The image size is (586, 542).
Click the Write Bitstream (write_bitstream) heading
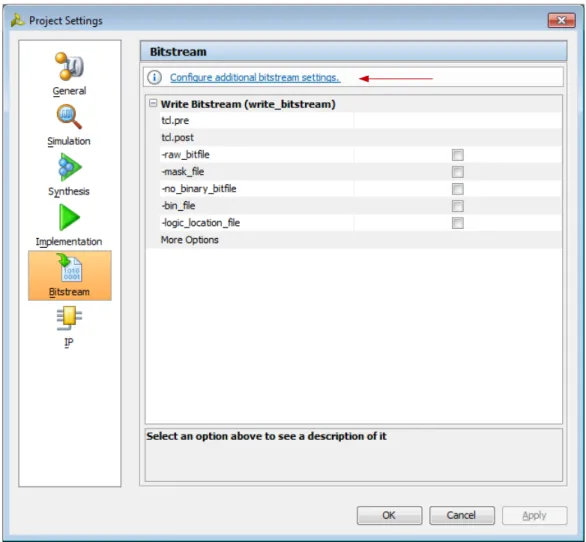(248, 104)
